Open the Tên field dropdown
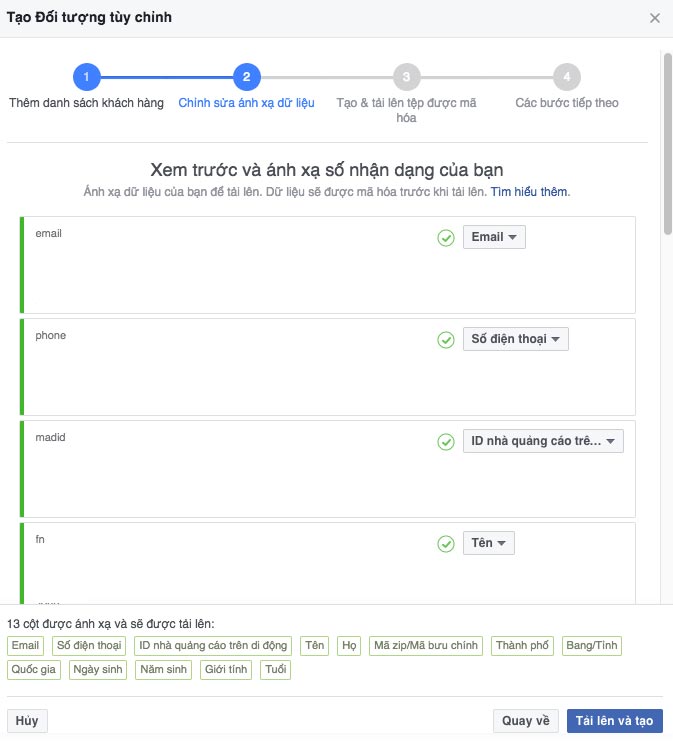The width and height of the screenshot is (673, 741). point(489,543)
